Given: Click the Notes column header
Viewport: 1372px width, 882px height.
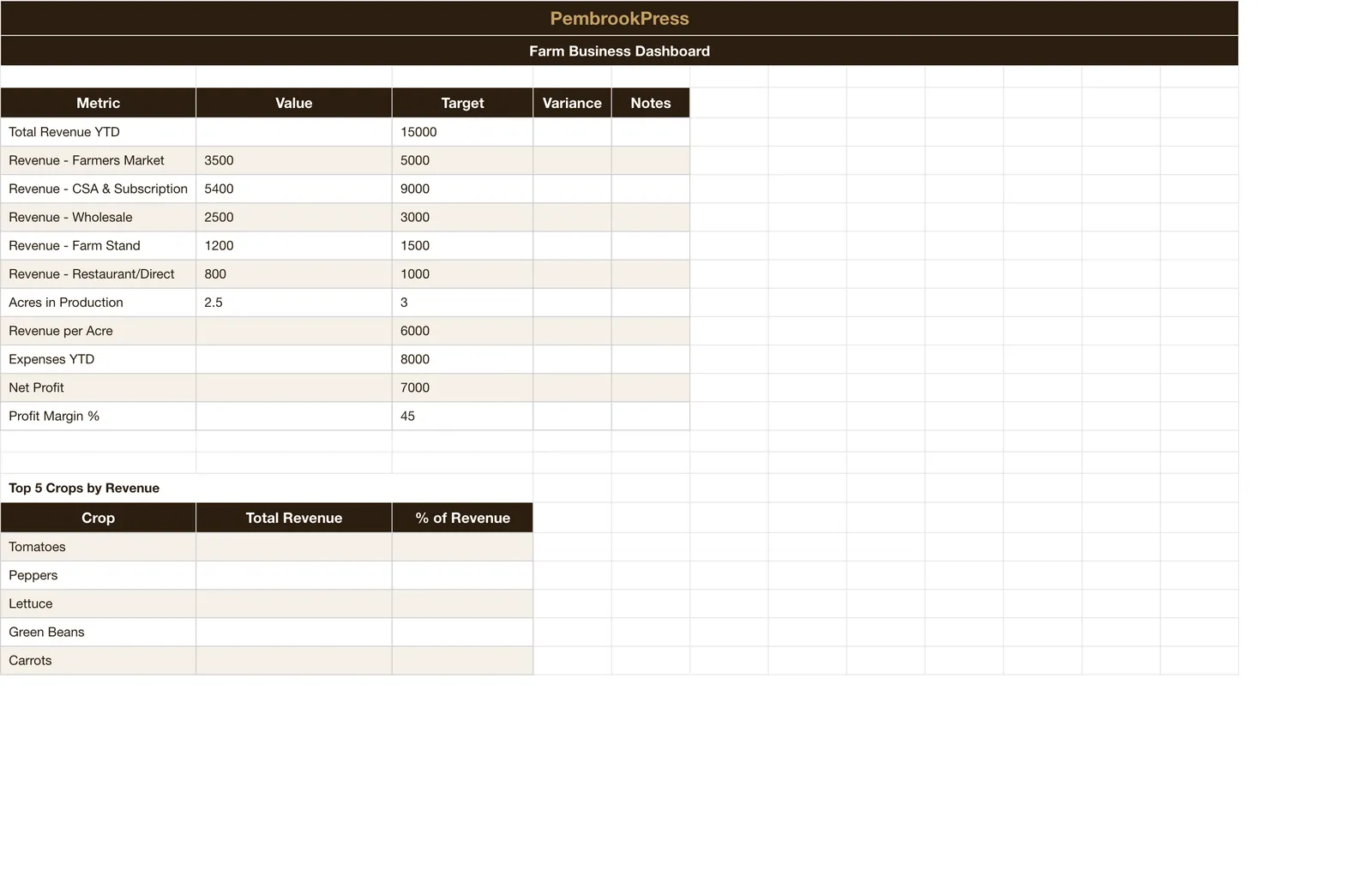Looking at the screenshot, I should click(x=650, y=103).
